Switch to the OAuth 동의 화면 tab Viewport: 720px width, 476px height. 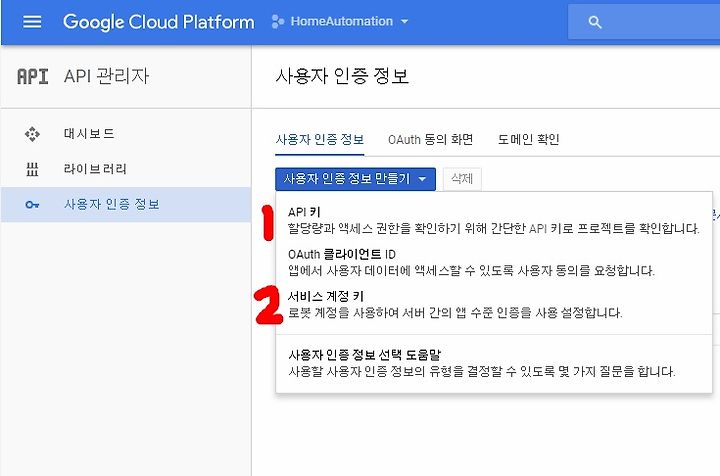(x=430, y=140)
